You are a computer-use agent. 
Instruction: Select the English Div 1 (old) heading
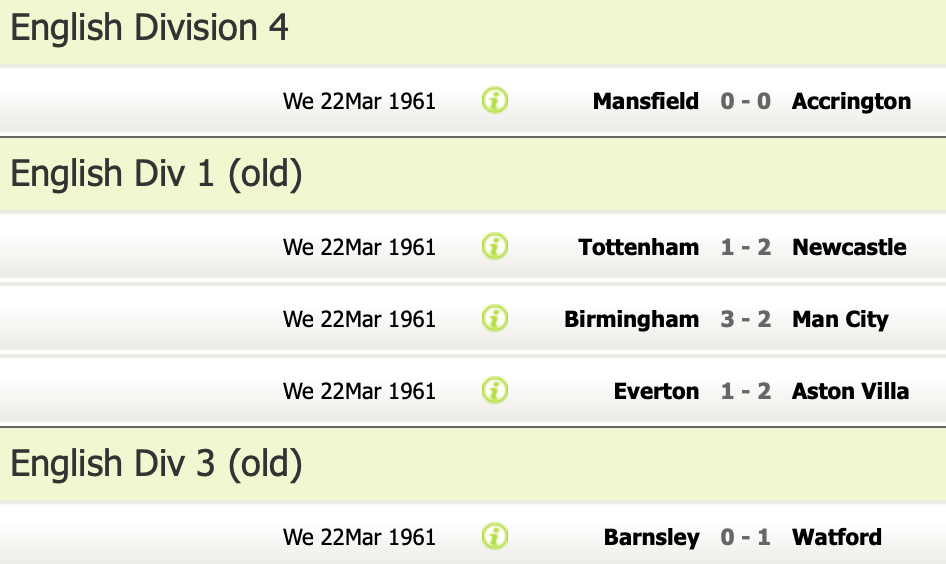coord(156,174)
